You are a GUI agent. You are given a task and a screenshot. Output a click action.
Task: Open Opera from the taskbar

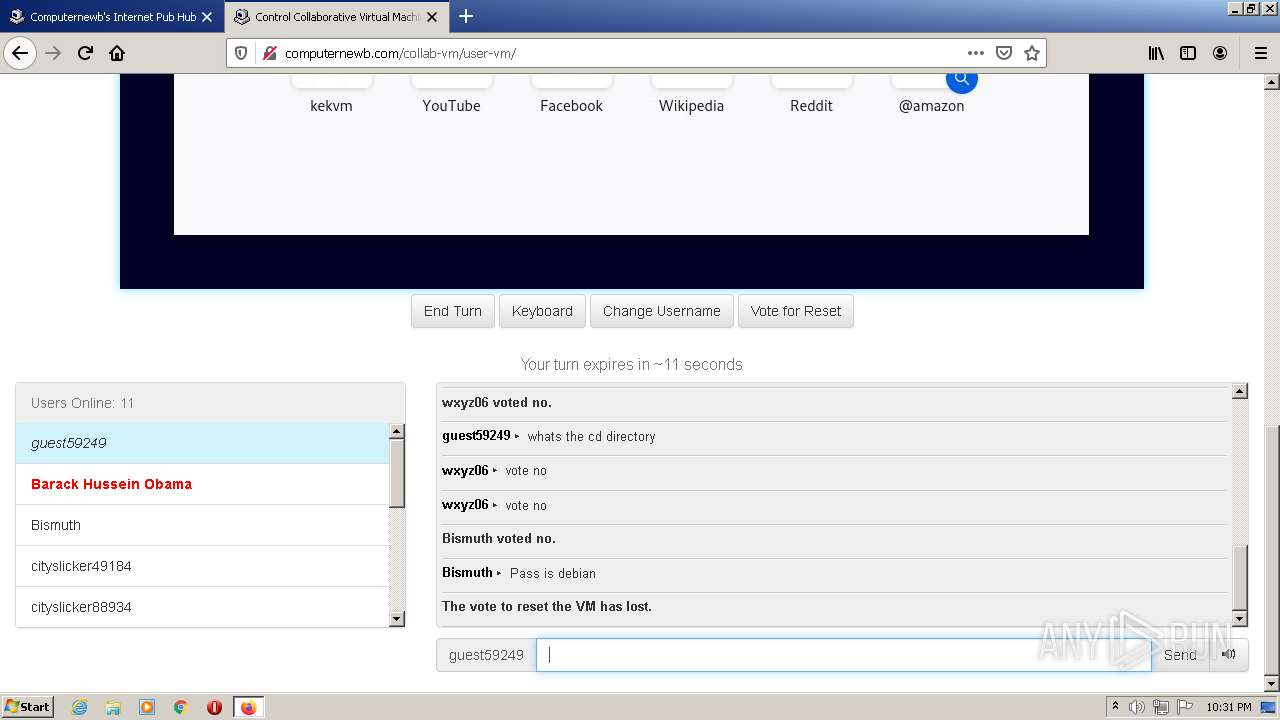click(x=214, y=707)
